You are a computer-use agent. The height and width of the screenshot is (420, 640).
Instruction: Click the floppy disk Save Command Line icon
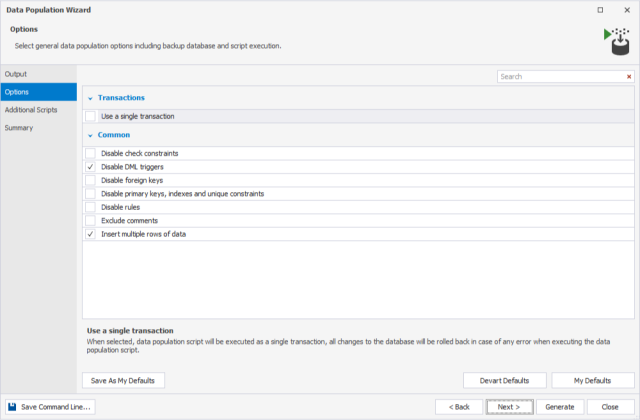12,407
